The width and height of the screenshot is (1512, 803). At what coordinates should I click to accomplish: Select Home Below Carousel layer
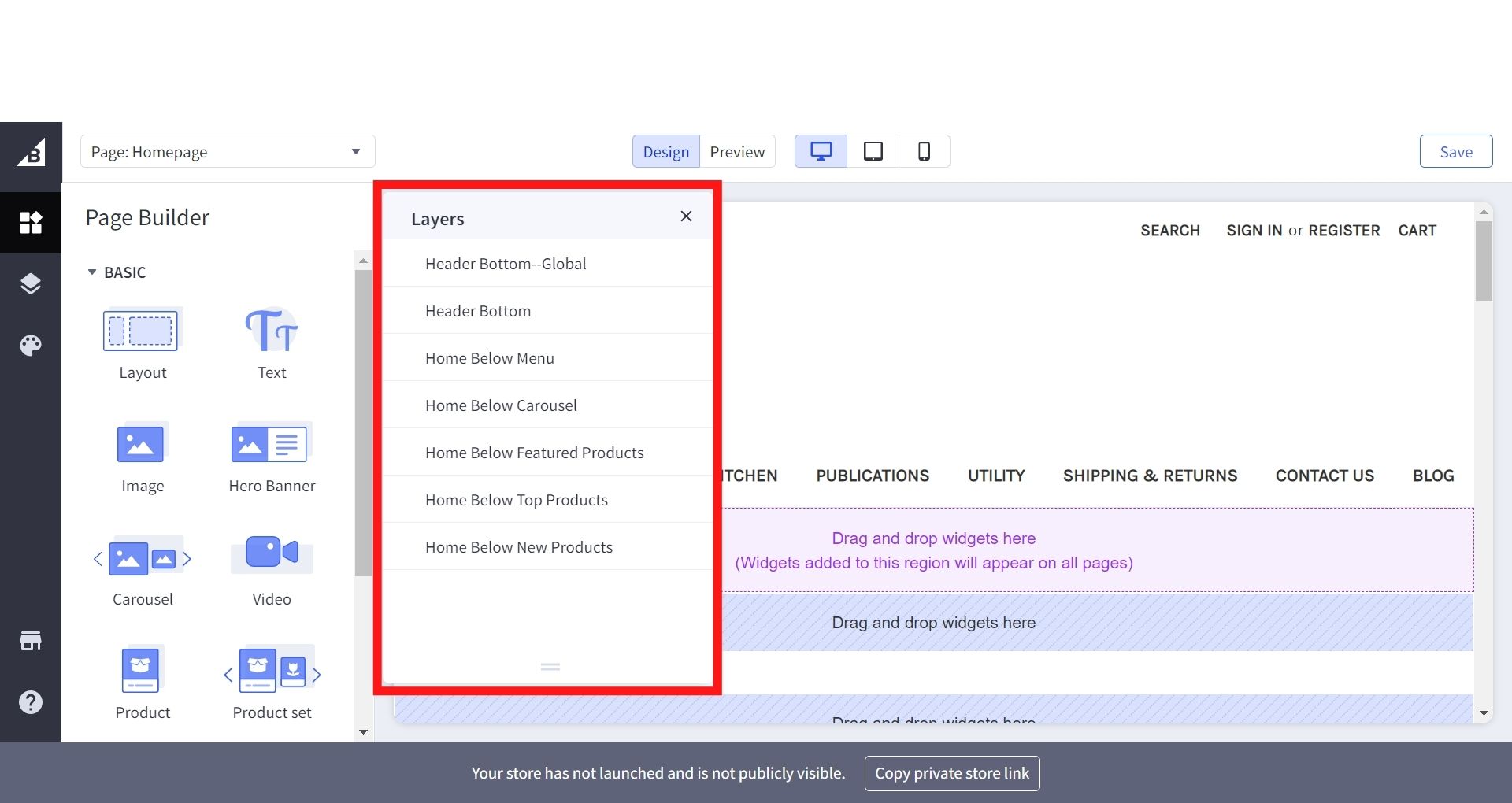point(501,405)
